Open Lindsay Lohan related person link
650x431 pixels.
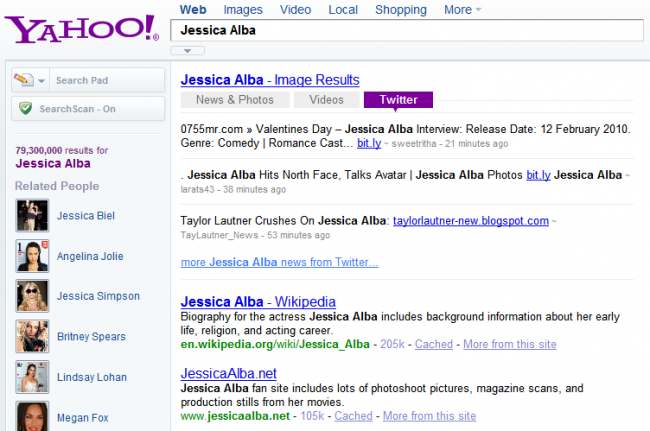click(92, 377)
